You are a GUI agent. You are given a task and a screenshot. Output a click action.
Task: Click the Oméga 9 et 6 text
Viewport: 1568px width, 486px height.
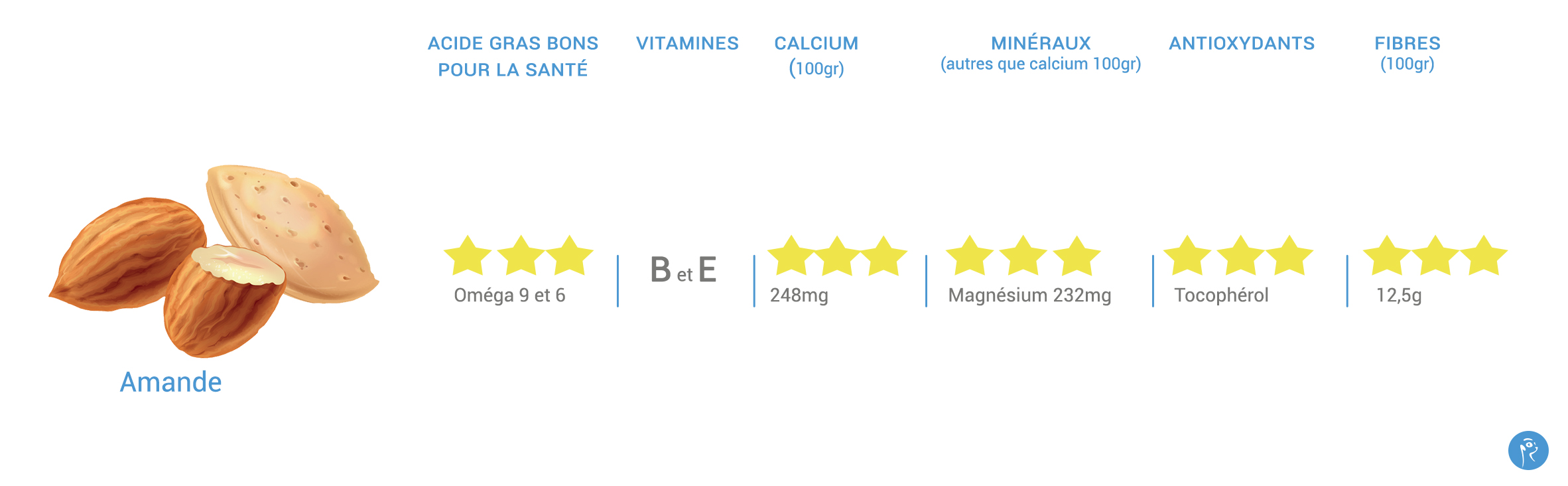(x=509, y=295)
